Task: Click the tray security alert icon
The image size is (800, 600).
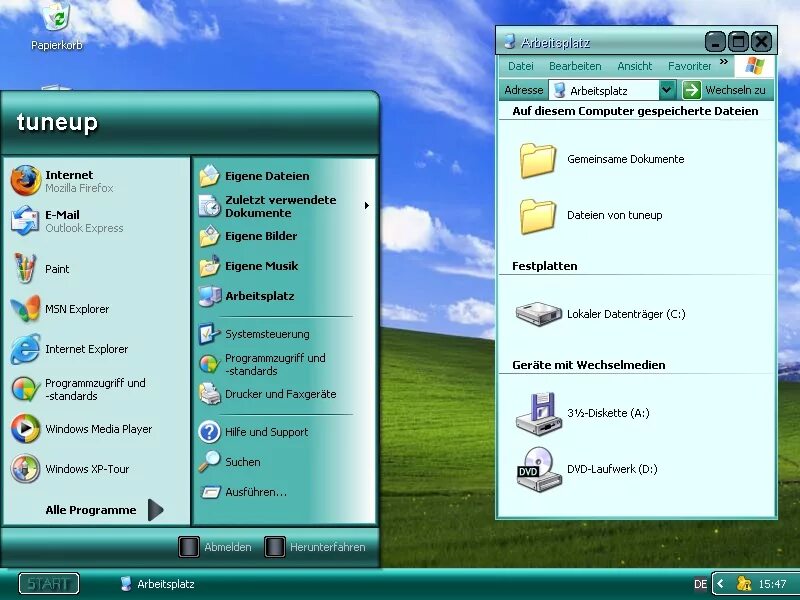Action: (744, 583)
